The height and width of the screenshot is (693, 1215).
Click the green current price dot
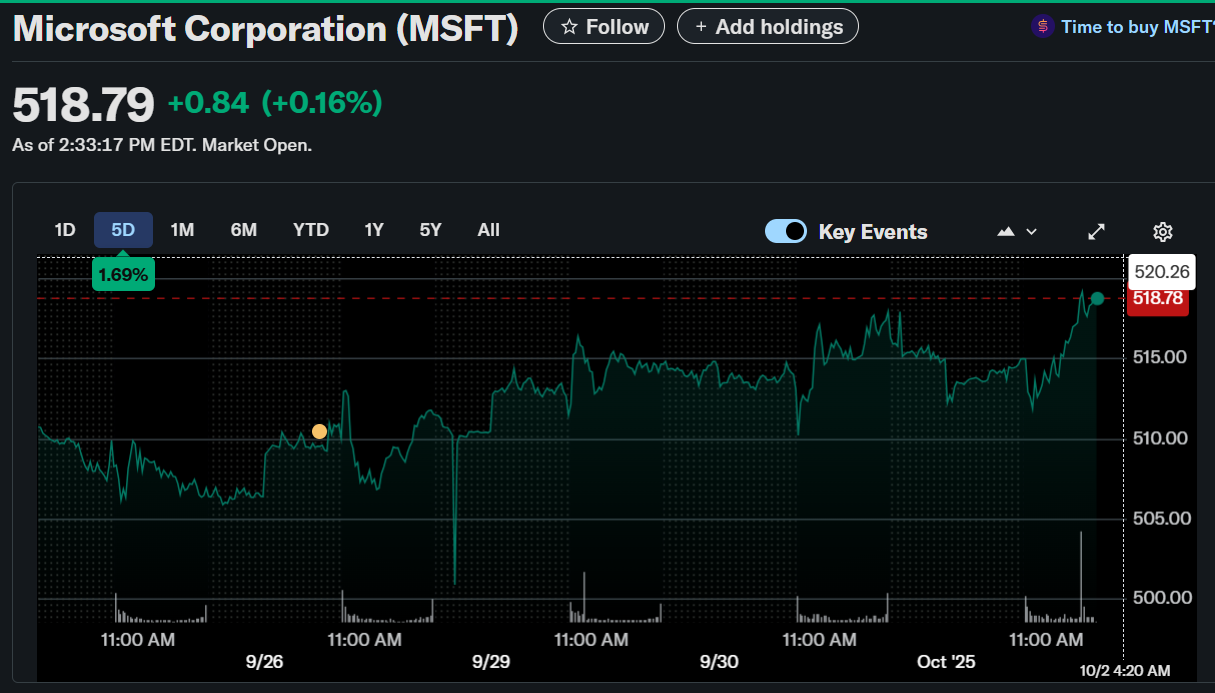pos(1097,298)
